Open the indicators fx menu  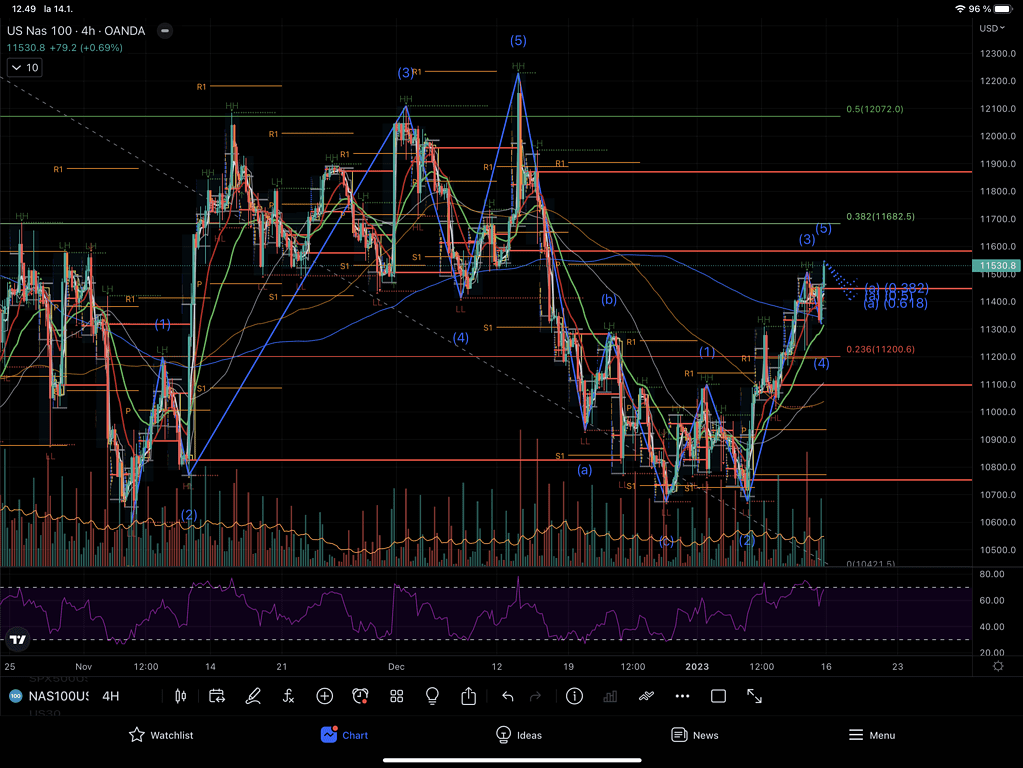(288, 696)
